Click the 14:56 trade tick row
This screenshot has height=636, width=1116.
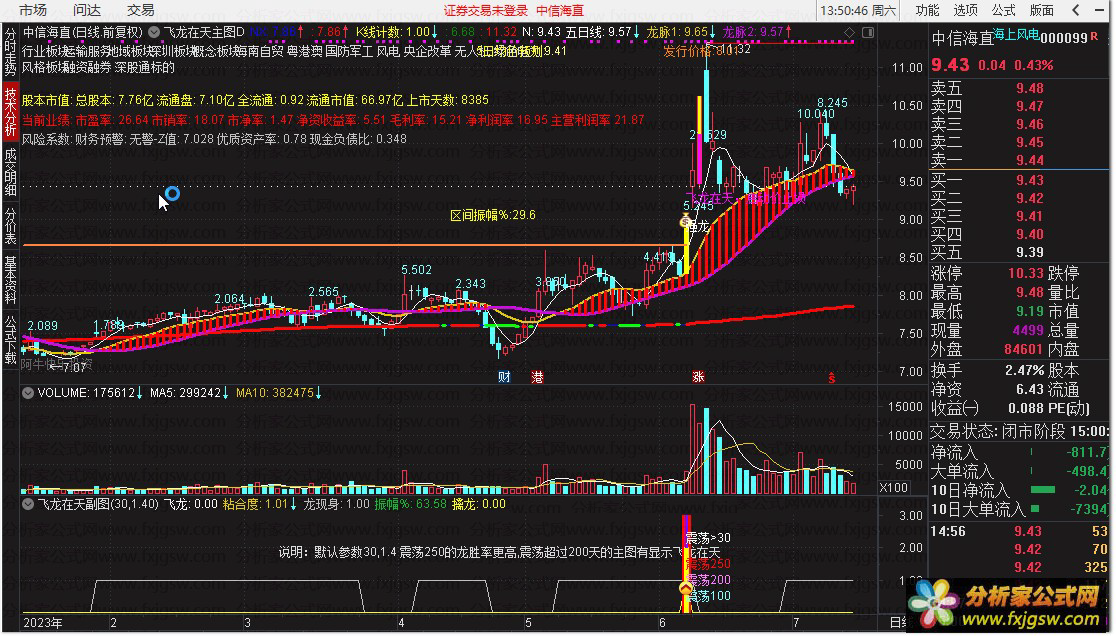click(1020, 531)
